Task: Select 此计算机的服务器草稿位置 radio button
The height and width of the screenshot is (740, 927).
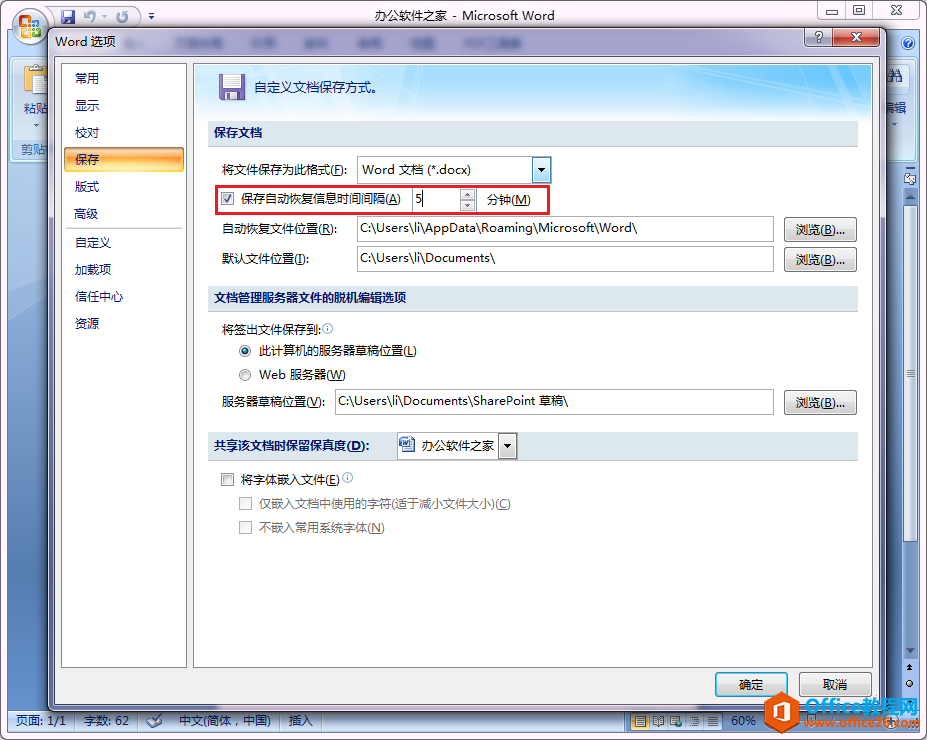Action: (245, 351)
